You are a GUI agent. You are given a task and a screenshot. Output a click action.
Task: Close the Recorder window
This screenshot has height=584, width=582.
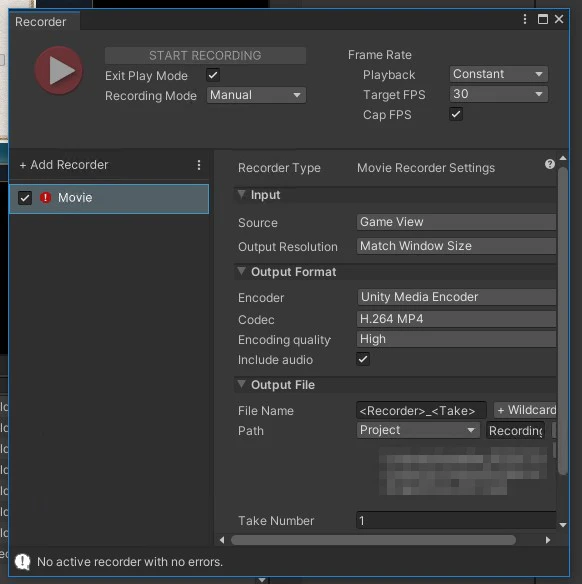pyautogui.click(x=559, y=19)
